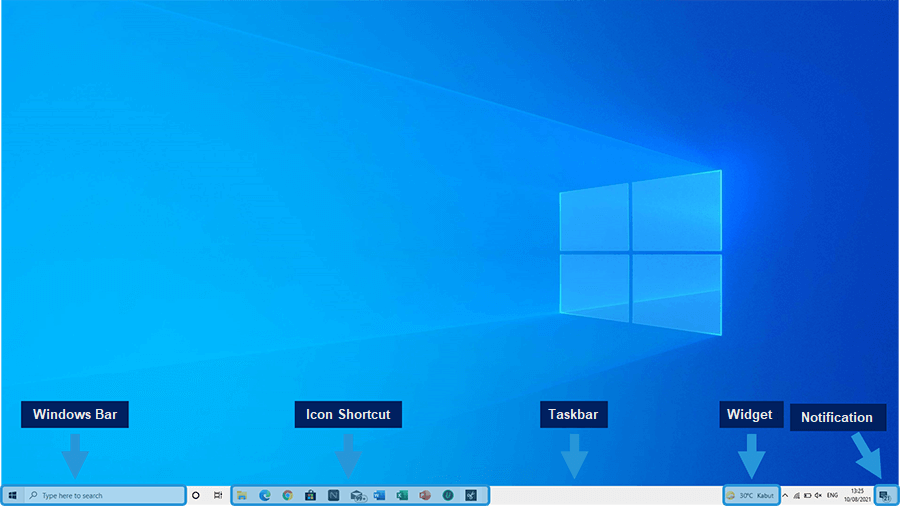Open the Notion app icon
Image resolution: width=900 pixels, height=506 pixels.
point(333,496)
